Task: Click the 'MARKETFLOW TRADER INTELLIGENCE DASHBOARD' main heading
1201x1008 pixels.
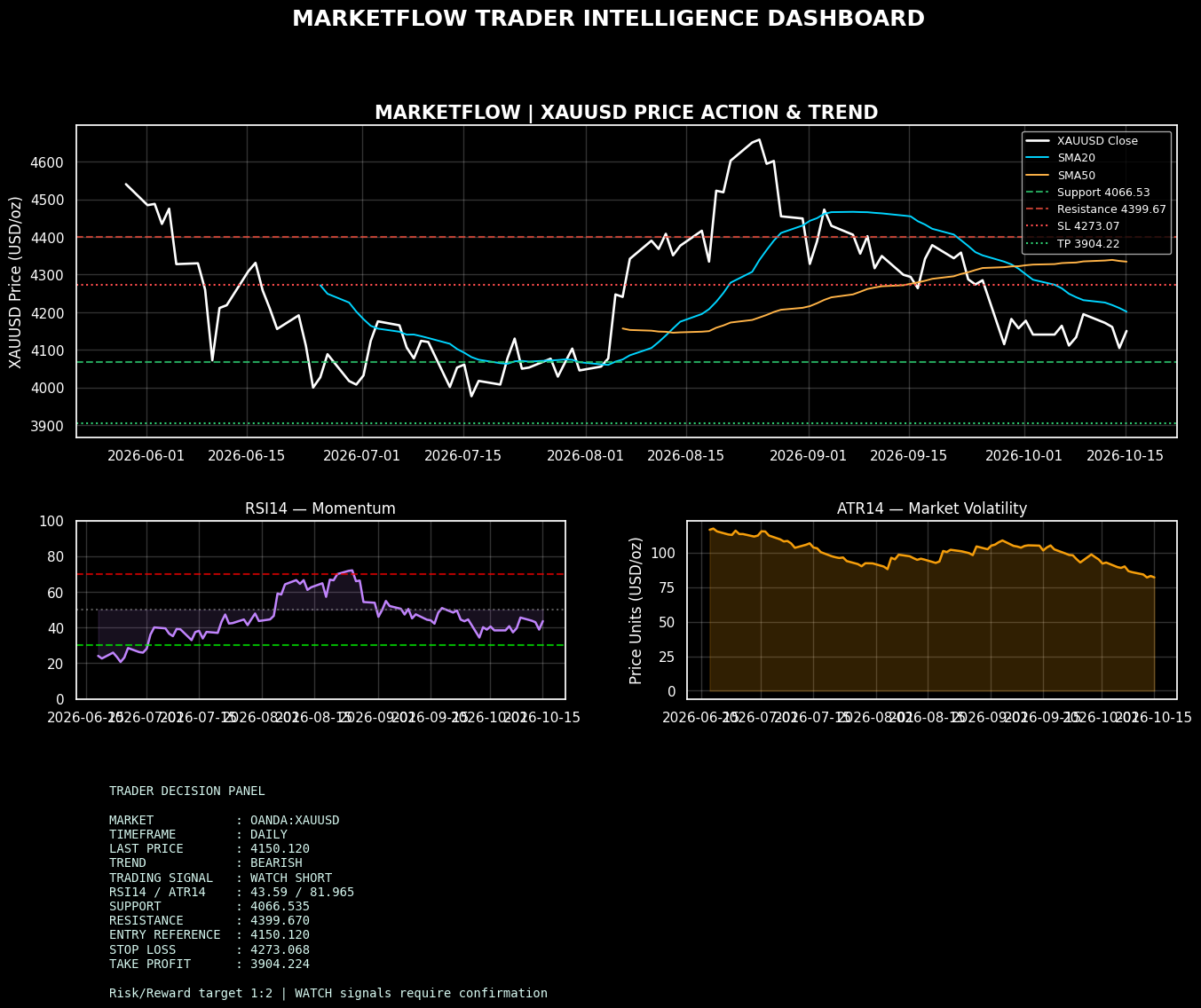Action: click(608, 19)
